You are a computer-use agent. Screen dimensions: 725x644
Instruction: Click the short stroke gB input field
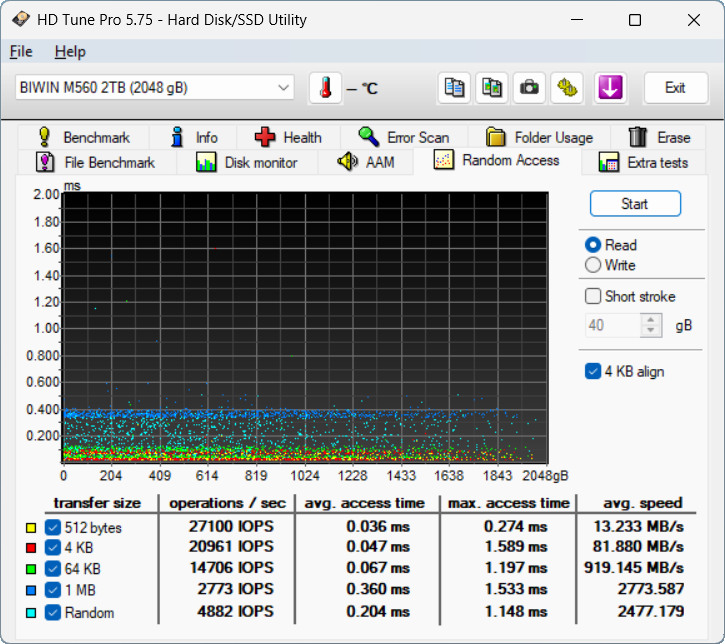pyautogui.click(x=613, y=325)
